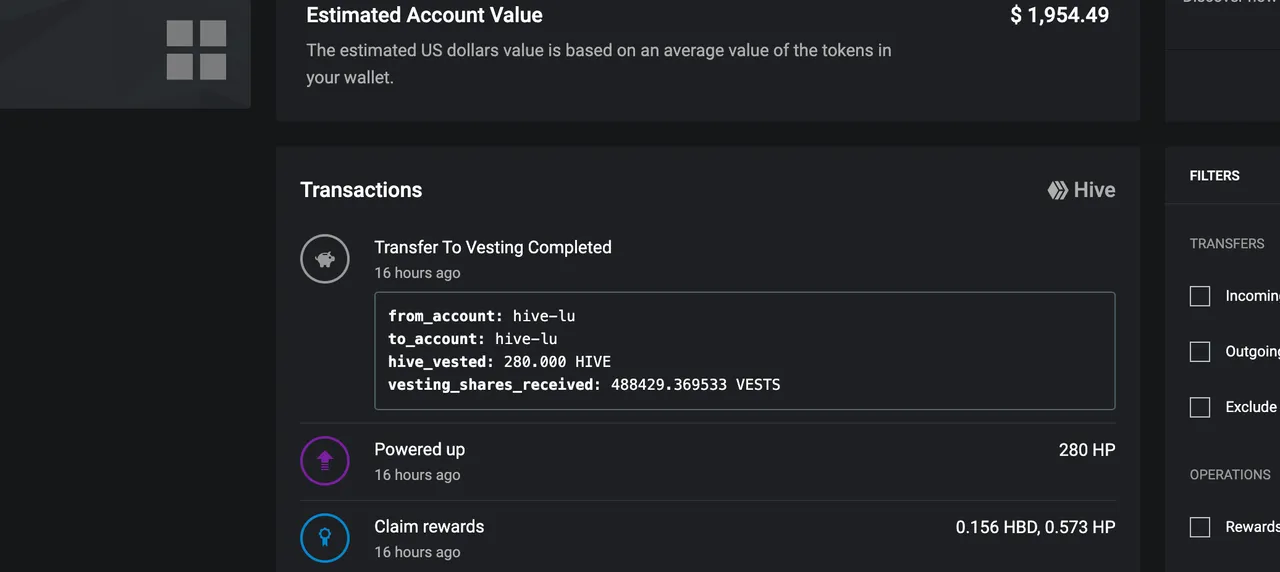Open the Transfer To Vesting Completed entry

click(493, 247)
